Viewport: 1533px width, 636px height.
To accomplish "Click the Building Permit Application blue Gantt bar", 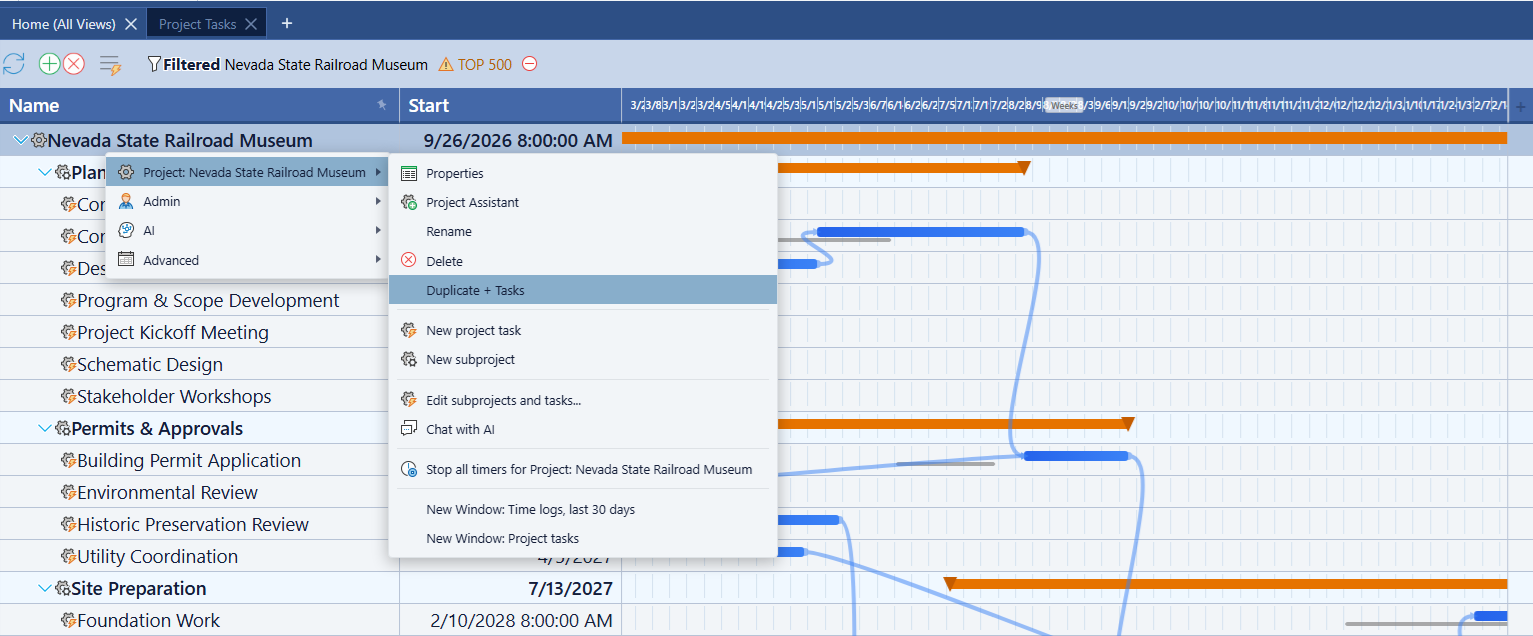I will [1076, 456].
